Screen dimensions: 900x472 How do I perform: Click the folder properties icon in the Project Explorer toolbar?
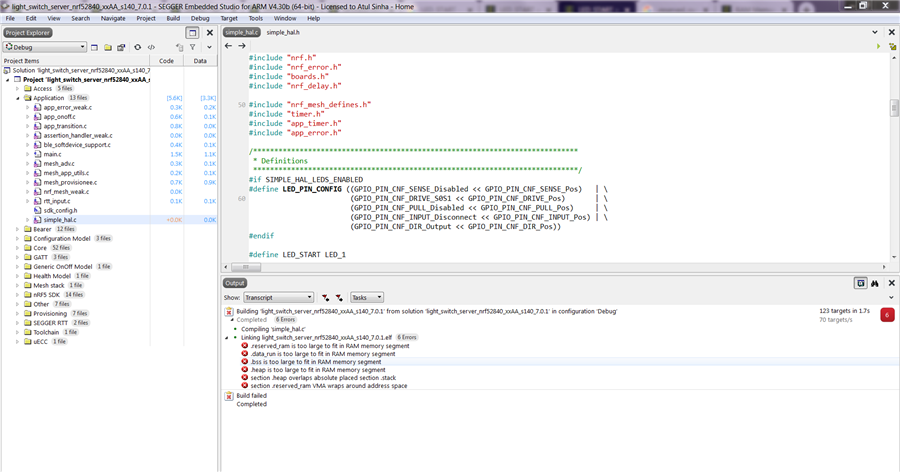point(121,47)
